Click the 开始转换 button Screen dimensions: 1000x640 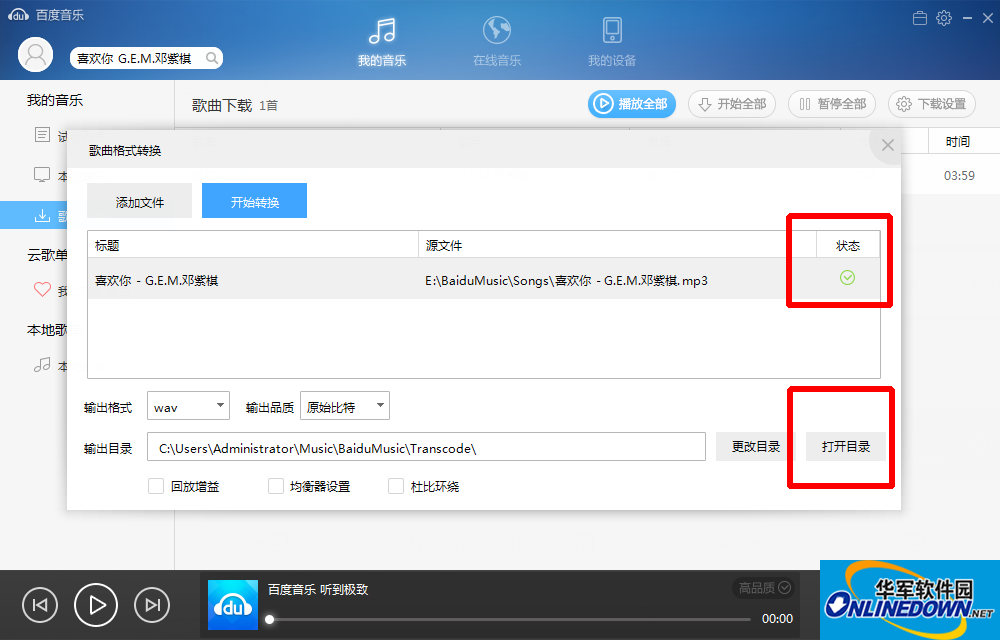[254, 200]
